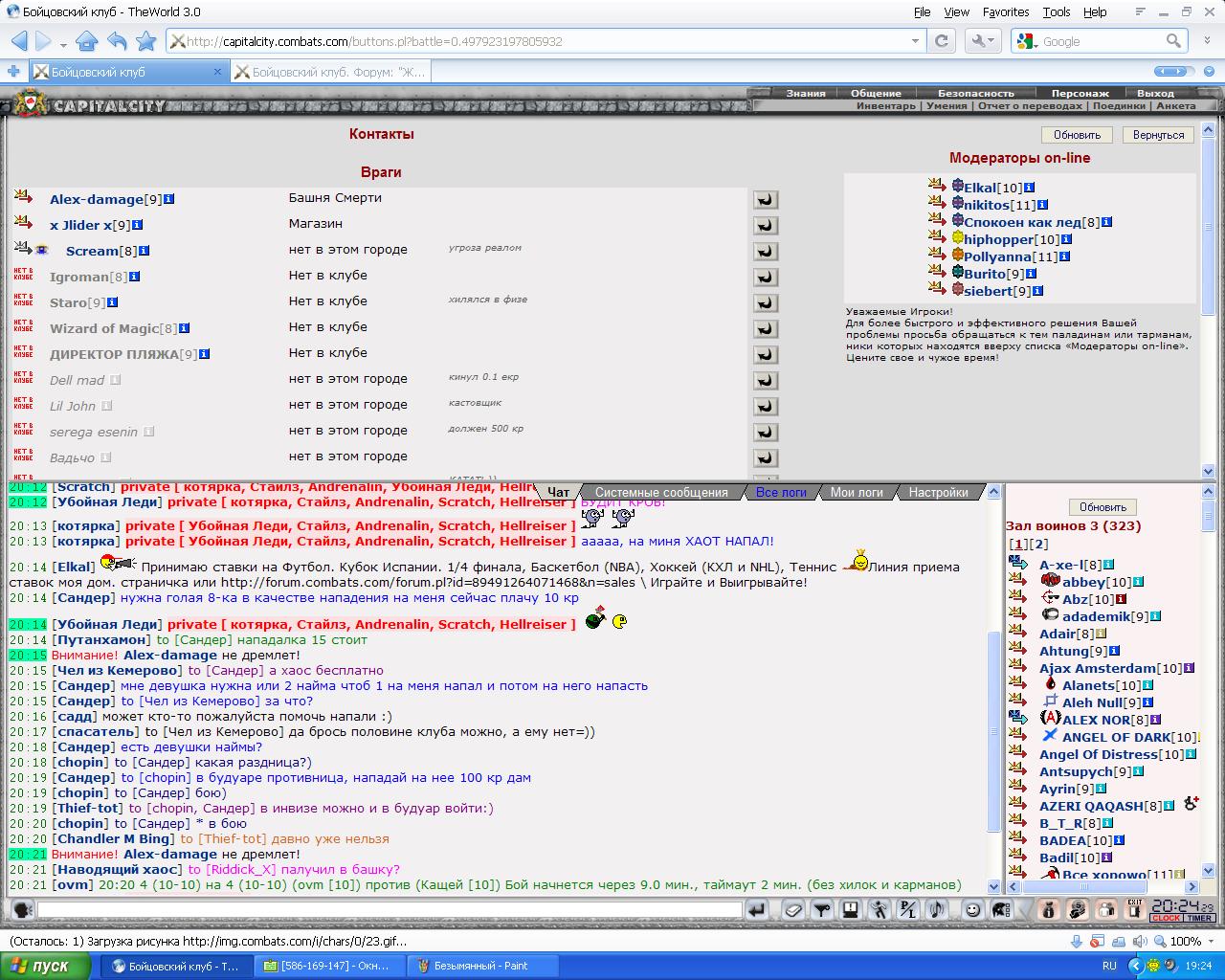Open the Анкета link
1225x980 pixels.
1175,105
